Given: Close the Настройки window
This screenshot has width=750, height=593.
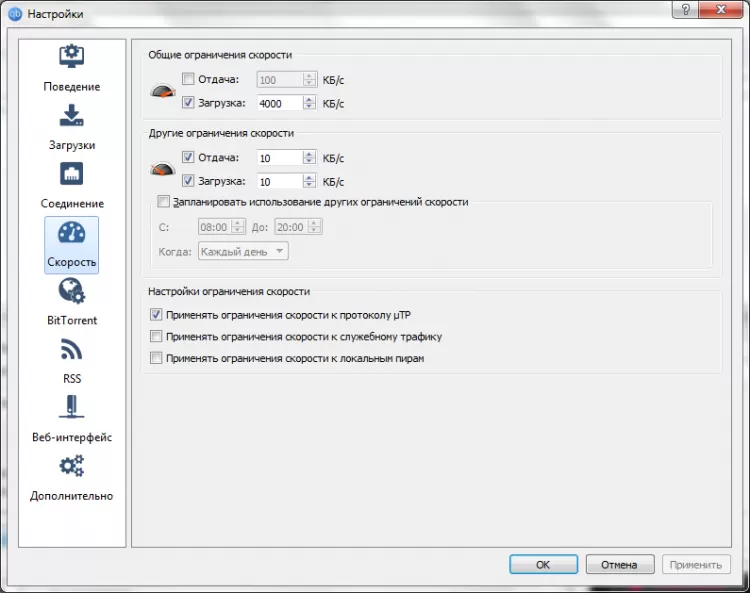Looking at the screenshot, I should click(721, 10).
